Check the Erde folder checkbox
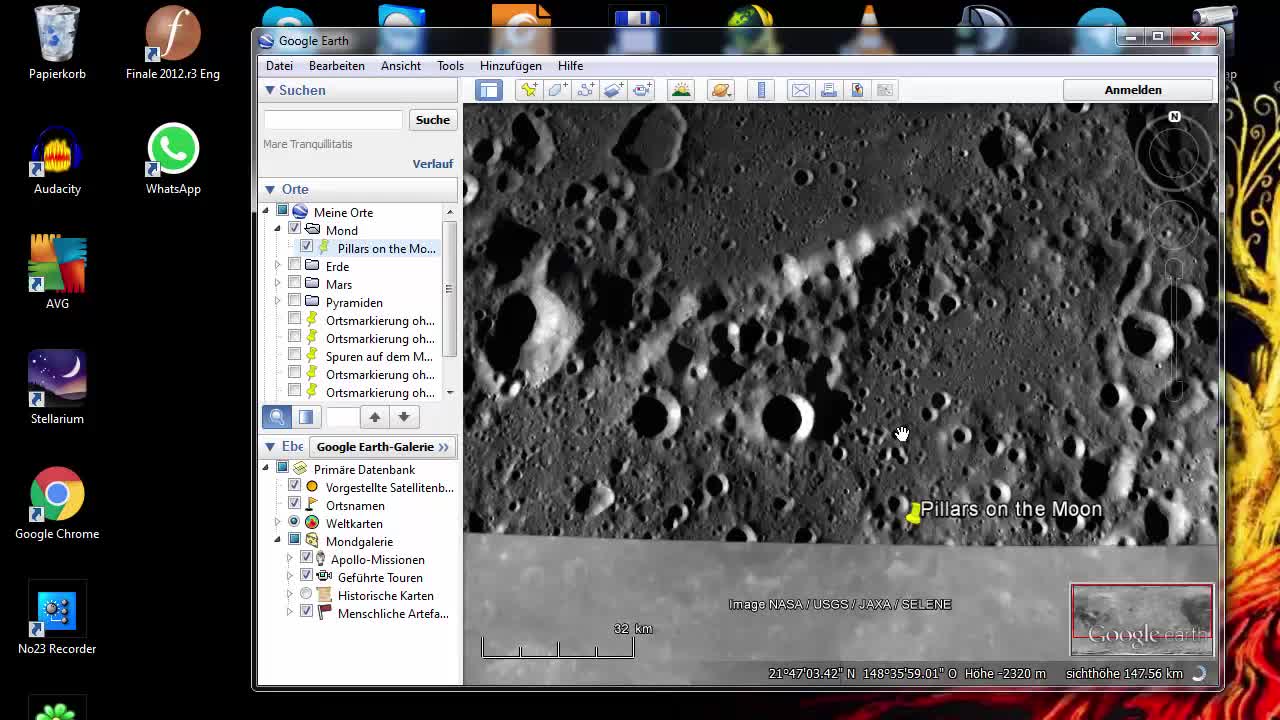1280x720 pixels. coord(294,265)
